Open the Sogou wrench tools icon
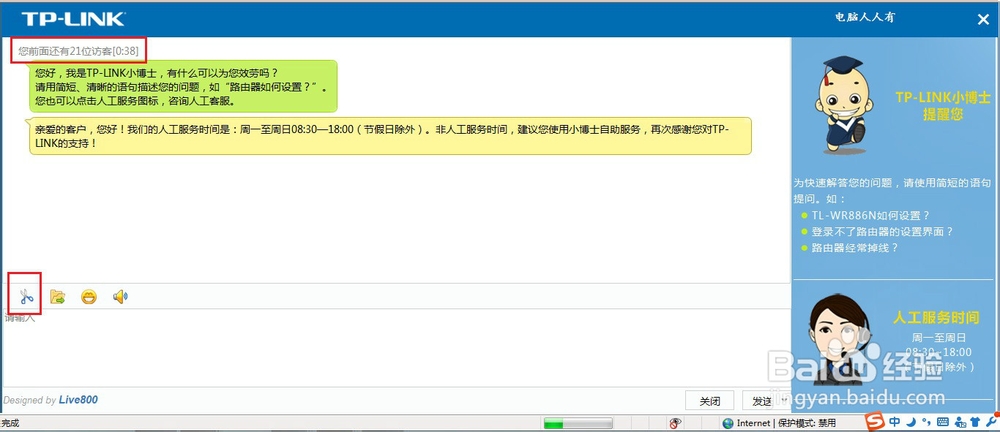The width and height of the screenshot is (1000, 432). [x=990, y=422]
